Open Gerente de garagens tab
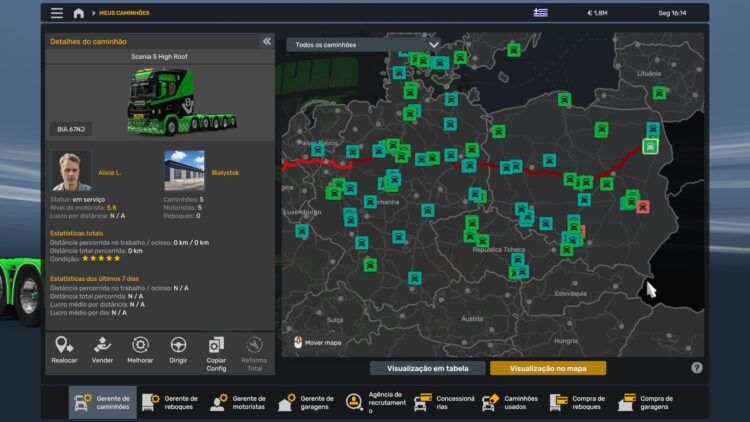This screenshot has height=422, width=750. point(306,402)
